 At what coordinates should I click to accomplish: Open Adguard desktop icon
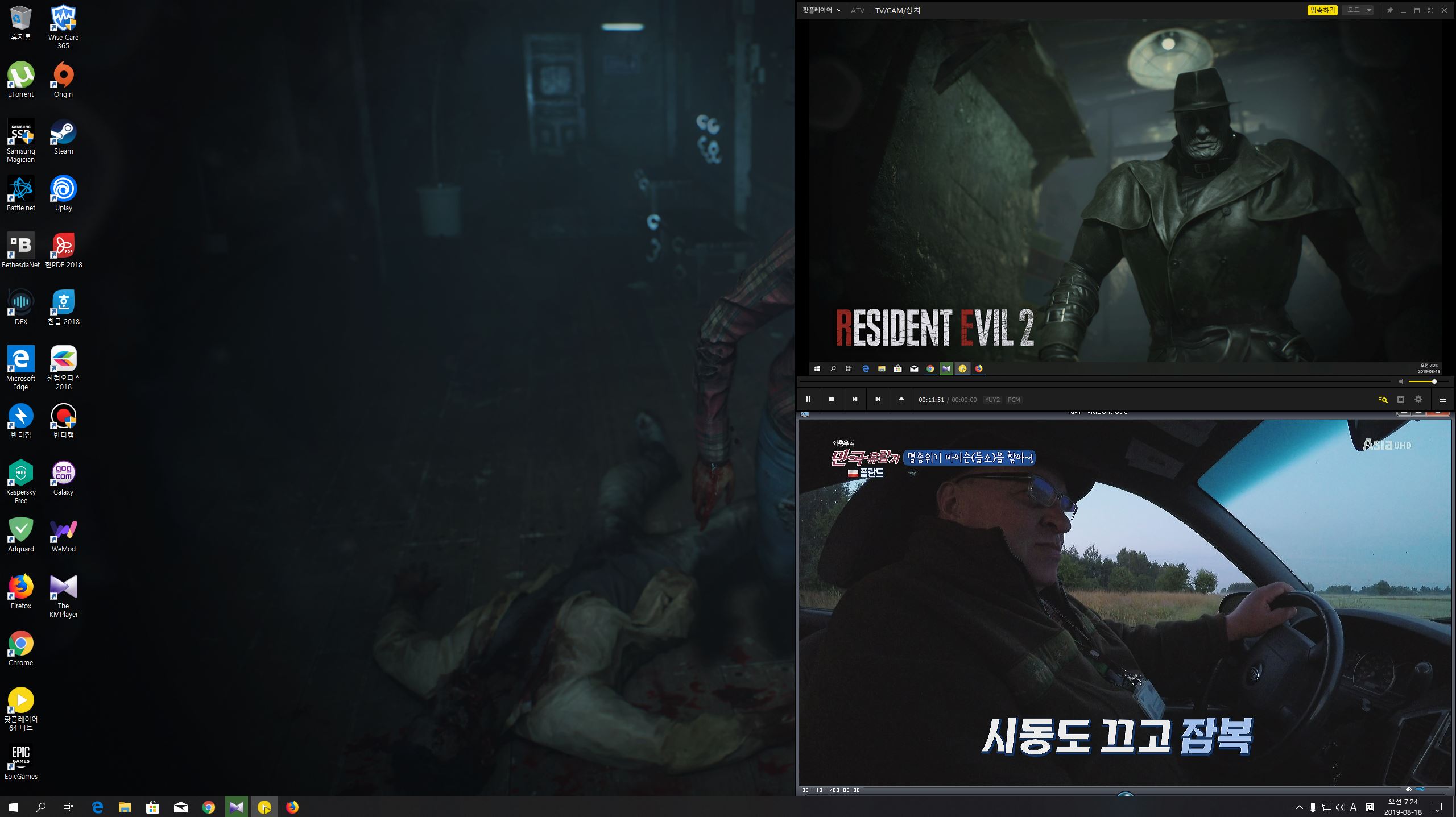pyautogui.click(x=21, y=534)
